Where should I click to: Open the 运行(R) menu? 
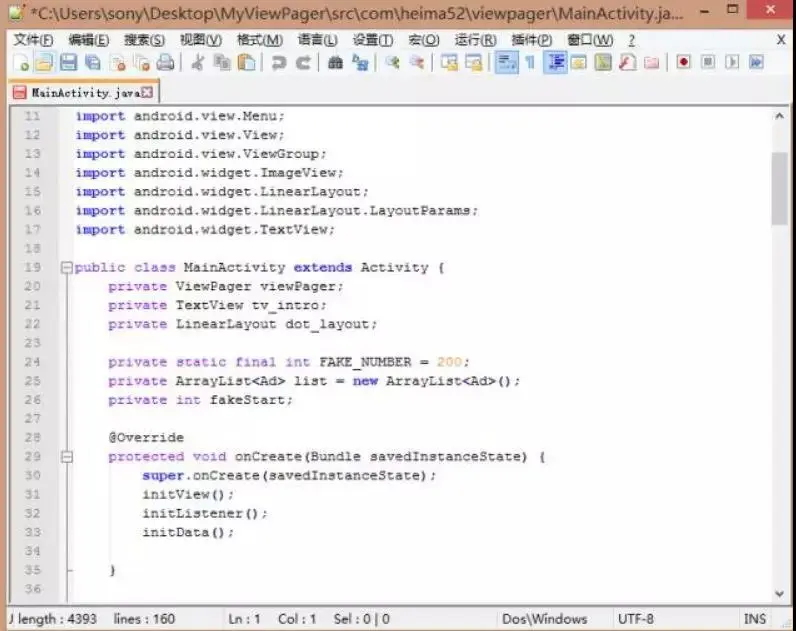475,40
